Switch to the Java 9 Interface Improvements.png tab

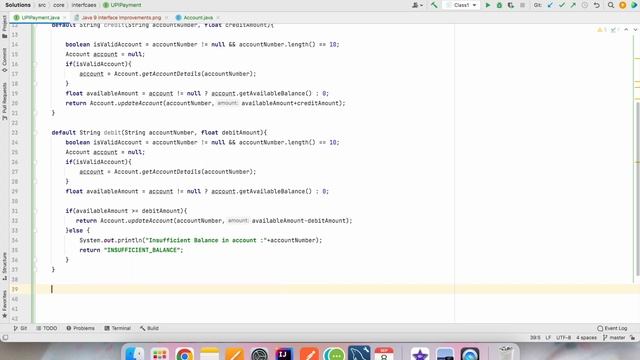121,18
